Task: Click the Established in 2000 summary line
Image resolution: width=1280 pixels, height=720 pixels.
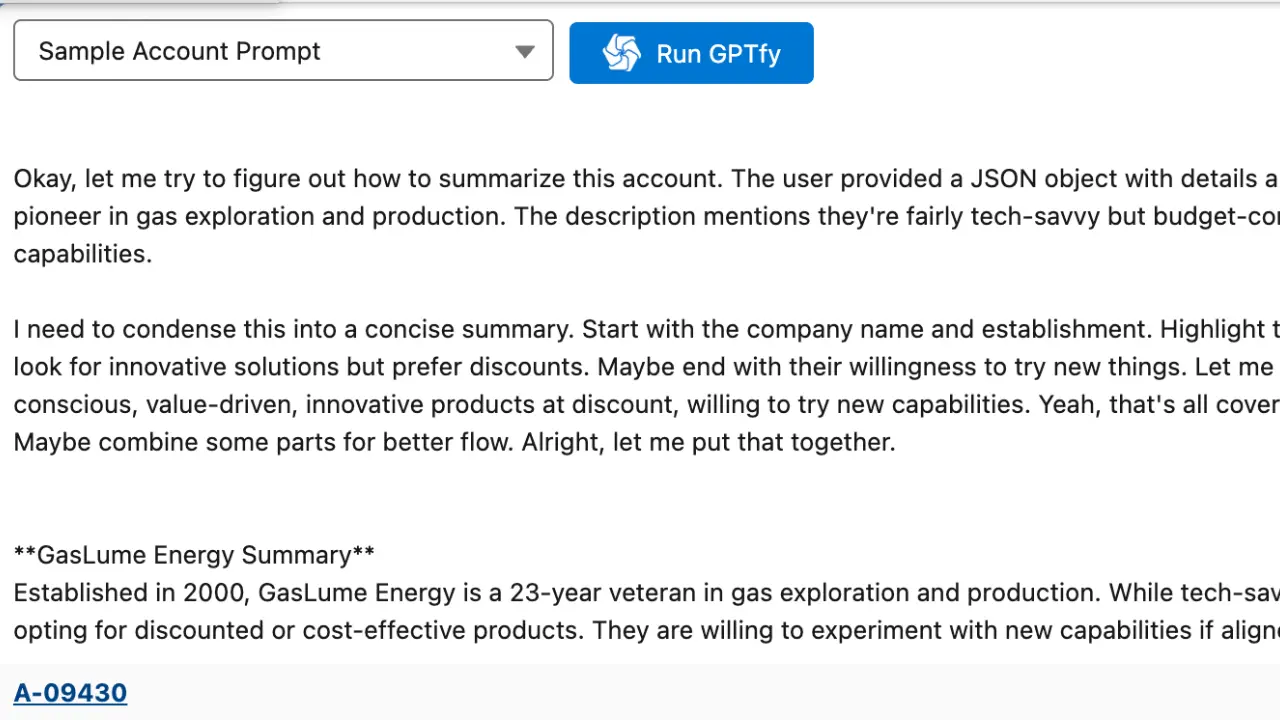Action: [400, 592]
